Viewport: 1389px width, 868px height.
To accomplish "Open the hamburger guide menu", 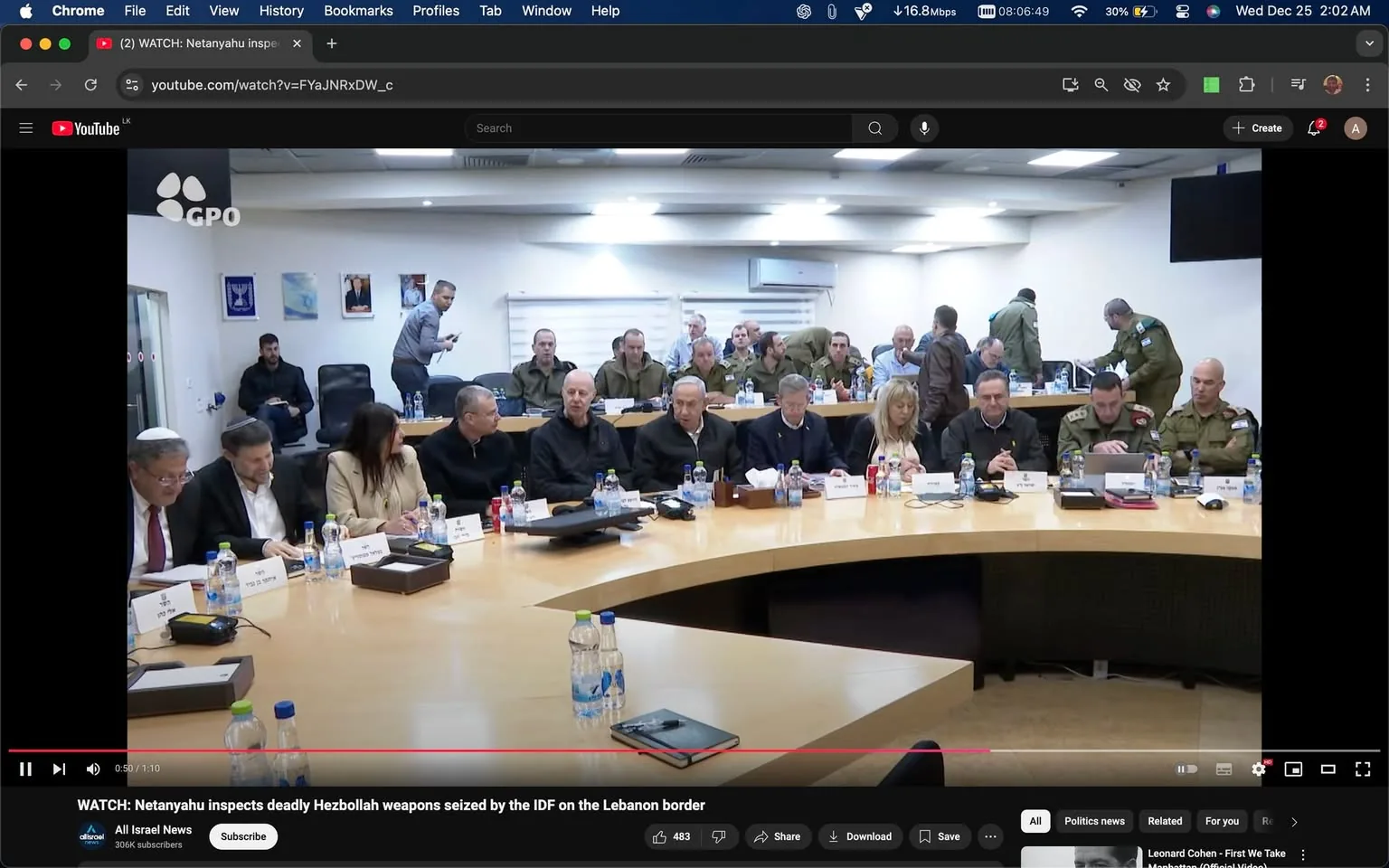I will (x=25, y=127).
